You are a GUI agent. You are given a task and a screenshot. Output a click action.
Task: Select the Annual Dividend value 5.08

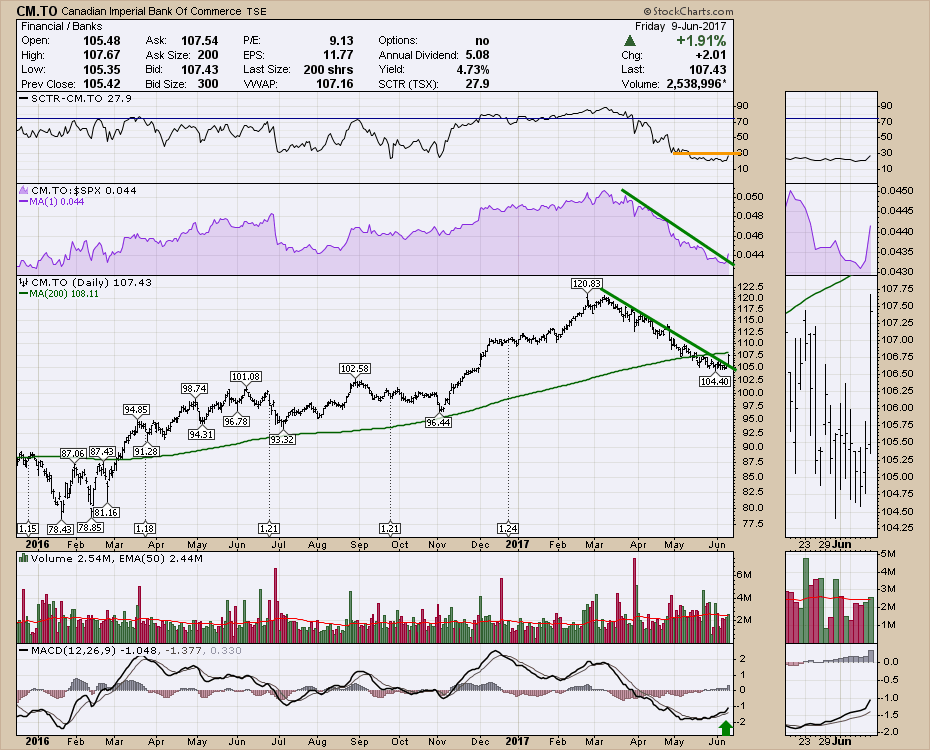(477, 55)
